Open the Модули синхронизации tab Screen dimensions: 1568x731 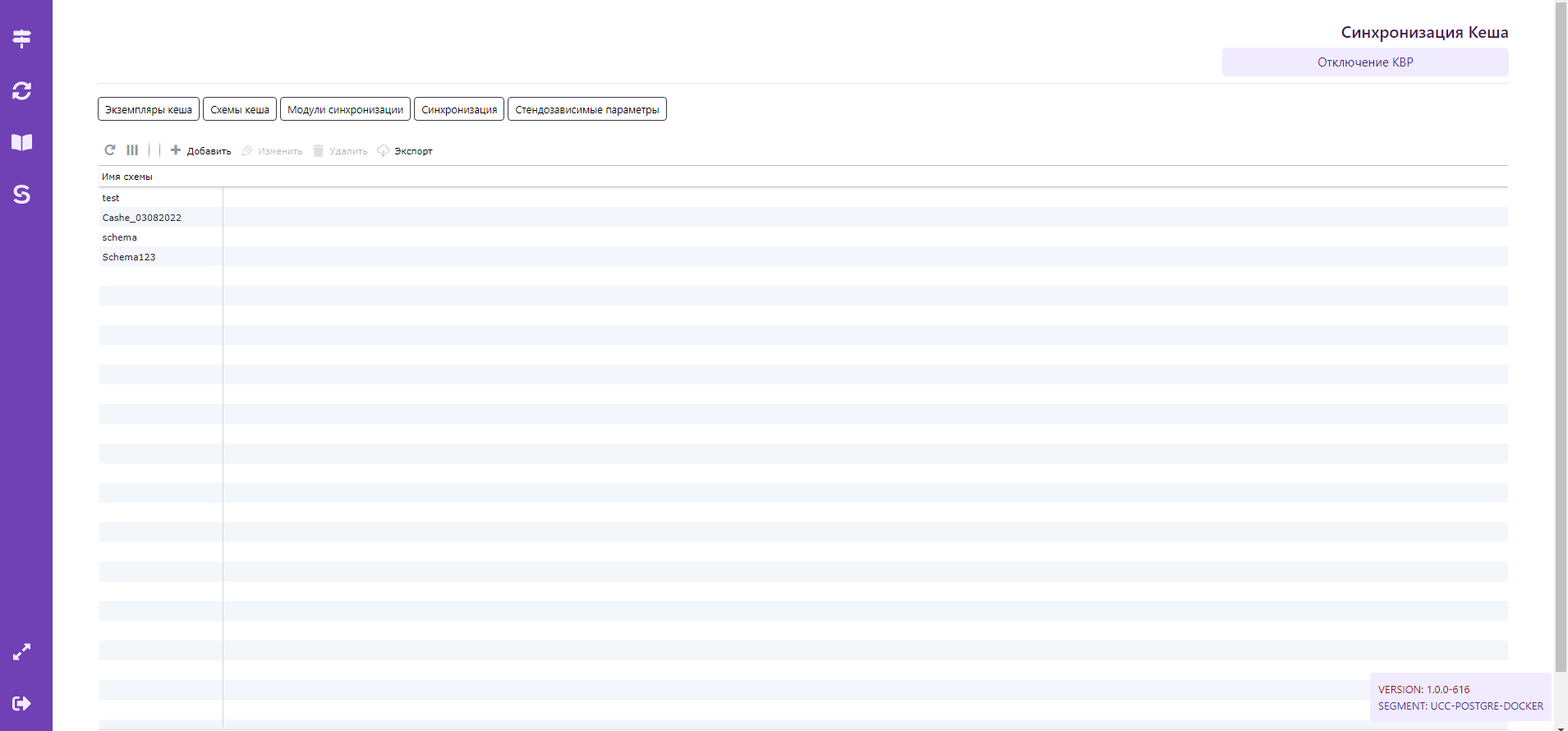coord(345,109)
